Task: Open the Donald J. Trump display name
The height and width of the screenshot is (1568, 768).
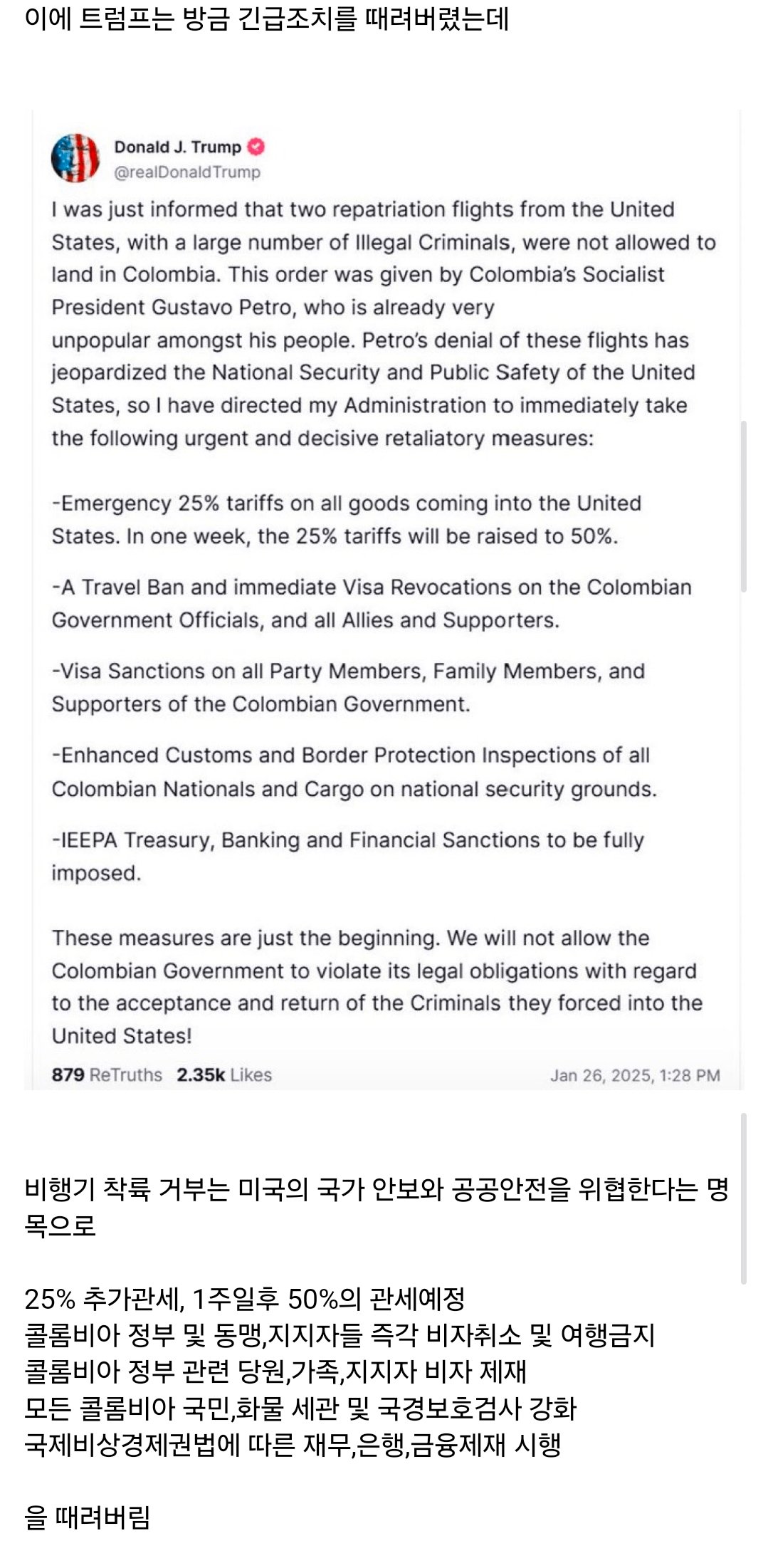Action: [x=177, y=147]
